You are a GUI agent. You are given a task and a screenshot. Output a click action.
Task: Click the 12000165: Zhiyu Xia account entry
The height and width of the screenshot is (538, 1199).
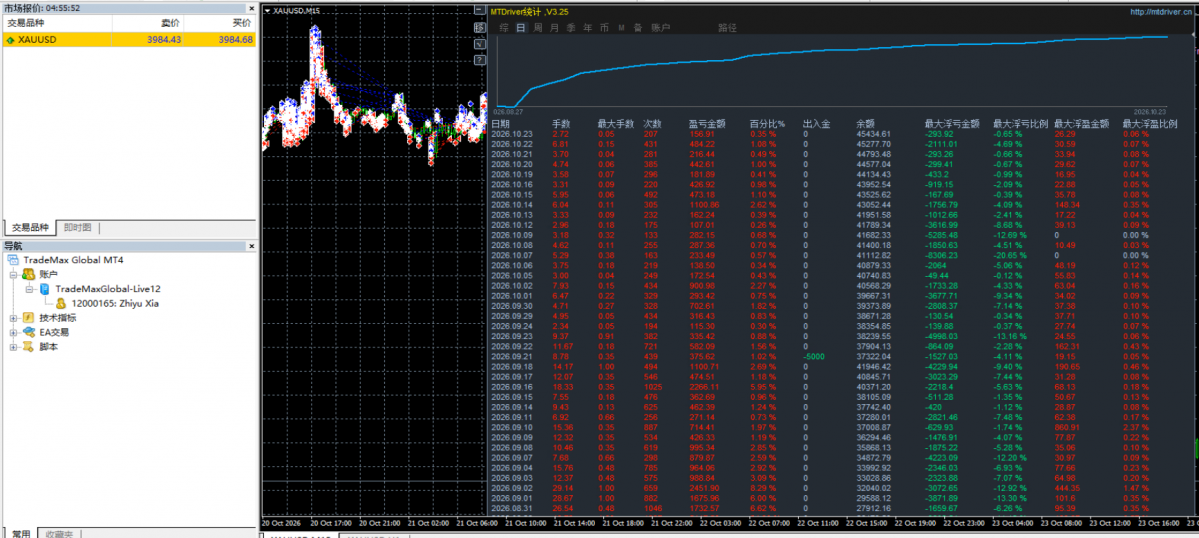[x=115, y=303]
